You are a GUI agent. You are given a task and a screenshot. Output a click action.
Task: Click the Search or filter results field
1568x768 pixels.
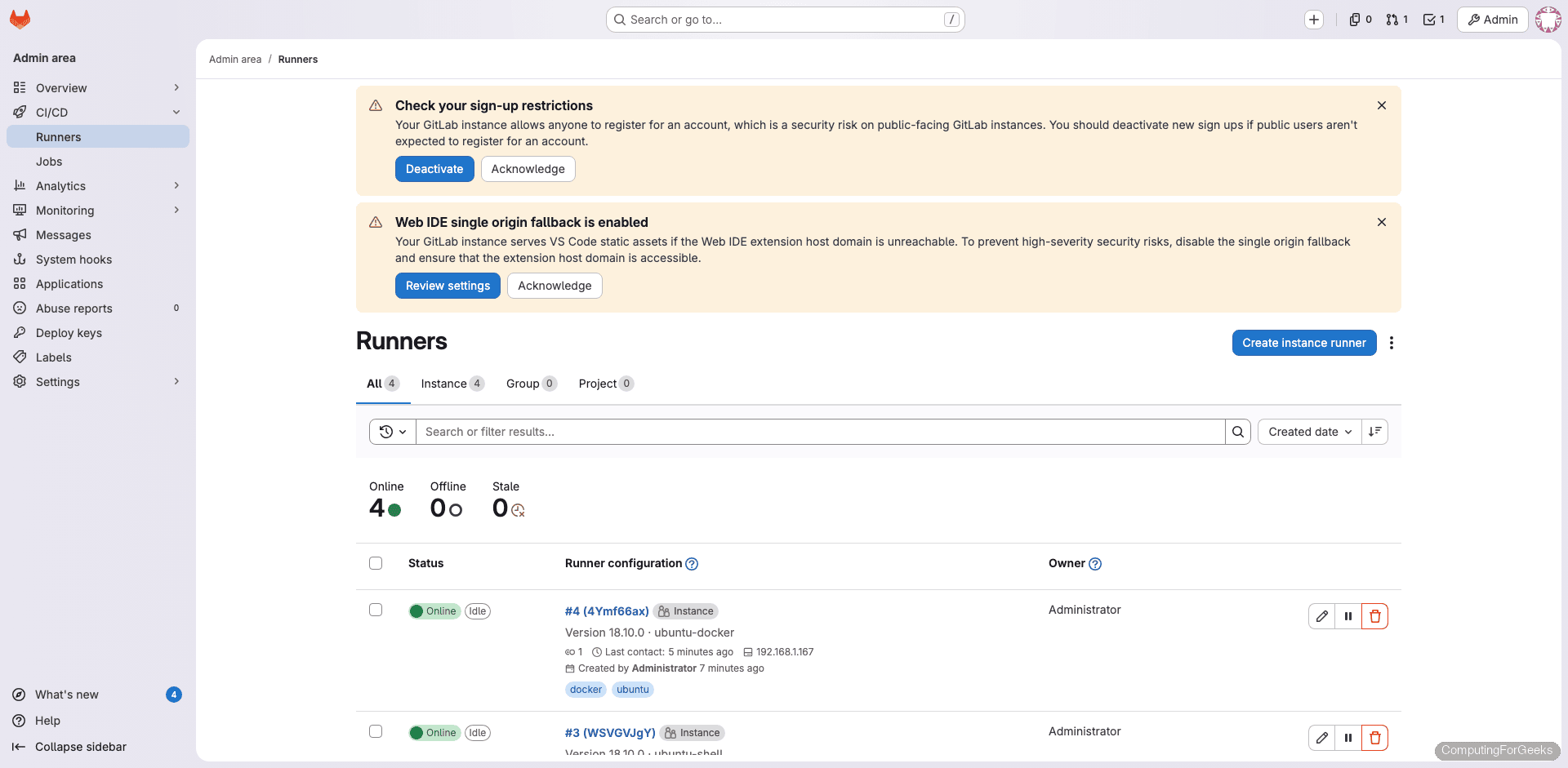(817, 431)
